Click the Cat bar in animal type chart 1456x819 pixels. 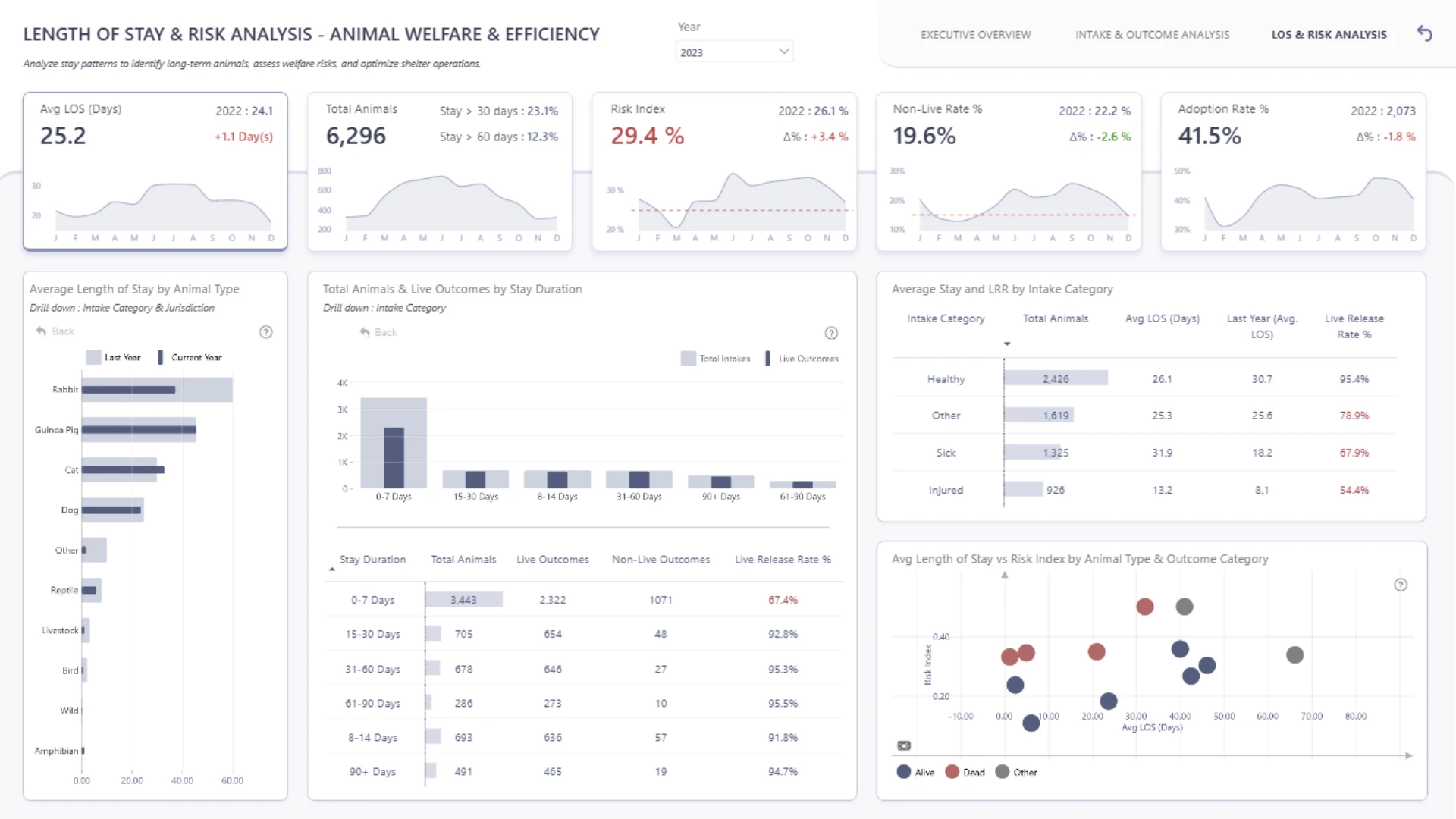point(123,470)
